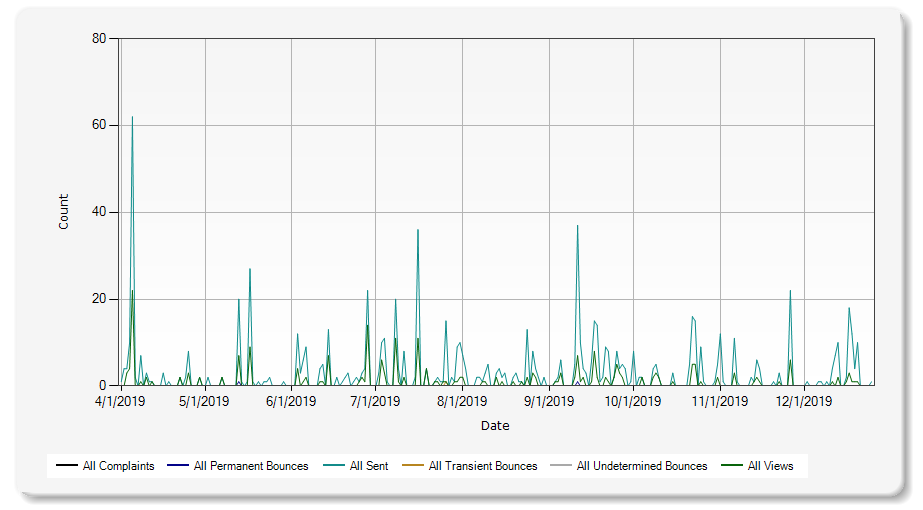Image resolution: width=923 pixels, height=510 pixels.
Task: Click the Count axis title
Action: 64,212
